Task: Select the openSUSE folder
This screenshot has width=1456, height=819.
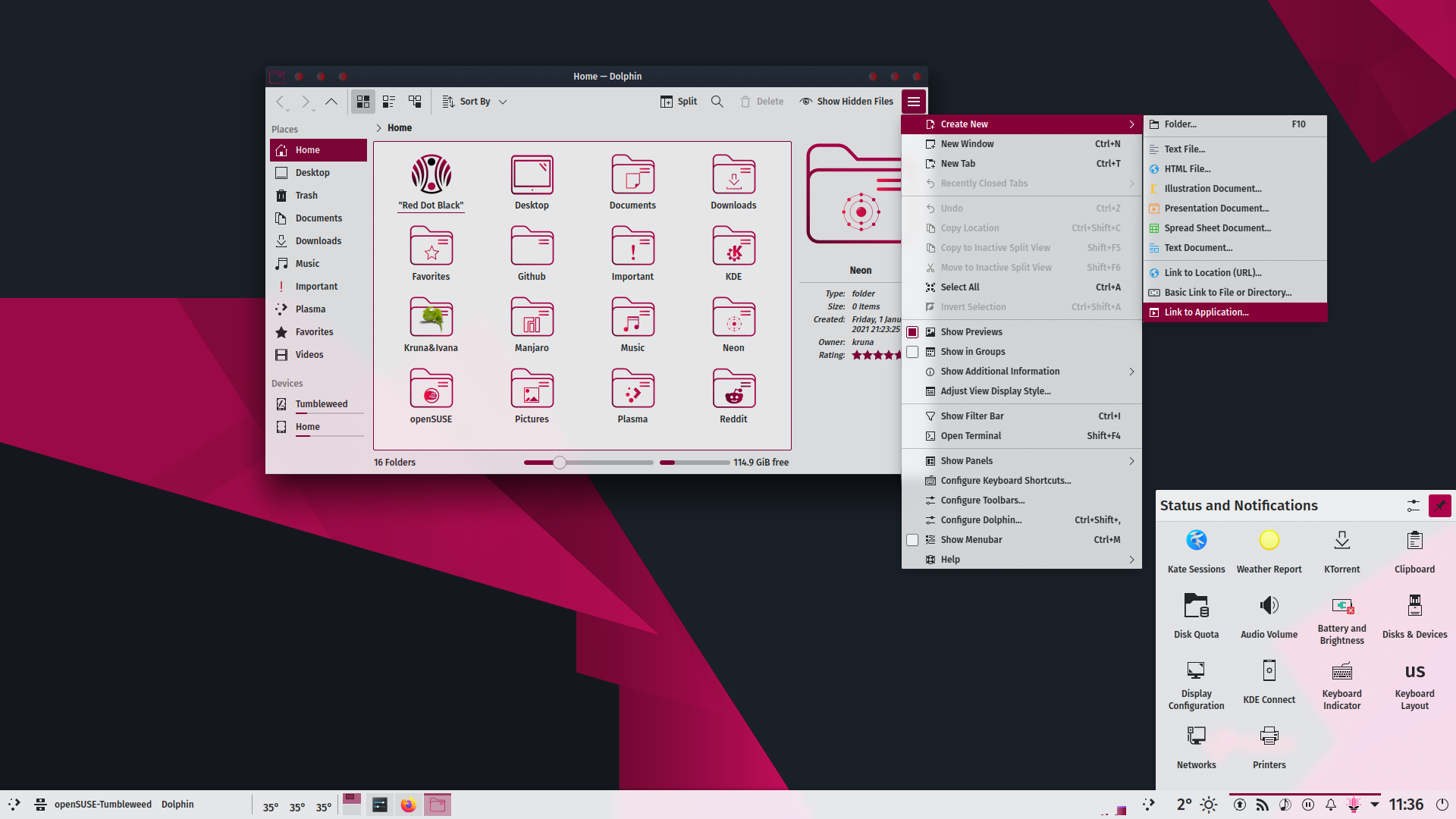Action: 431,396
